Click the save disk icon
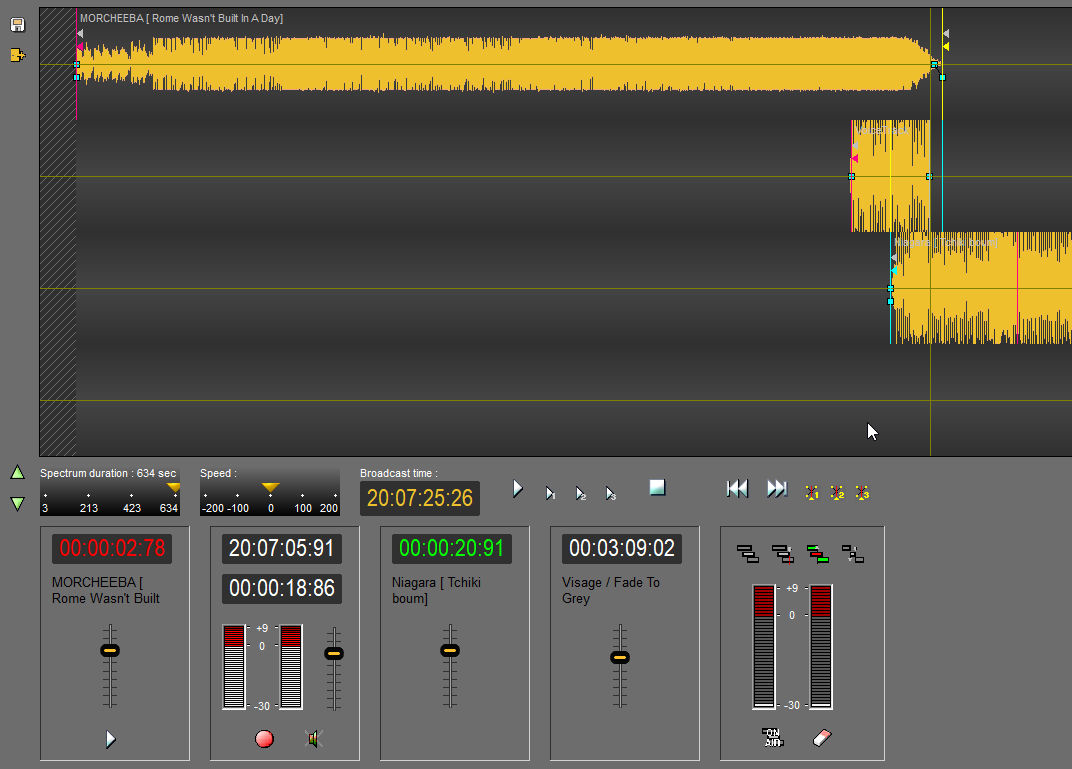 [x=17, y=24]
